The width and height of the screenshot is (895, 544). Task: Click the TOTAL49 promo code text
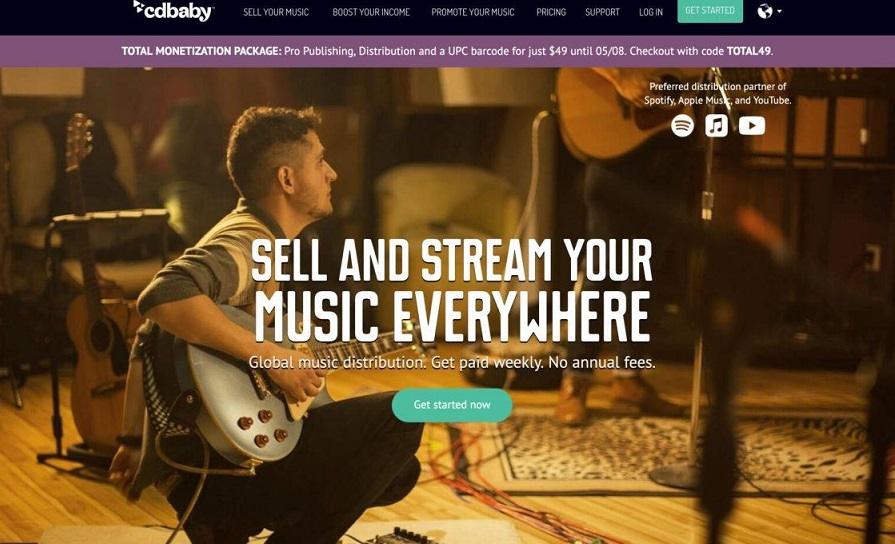click(x=748, y=51)
